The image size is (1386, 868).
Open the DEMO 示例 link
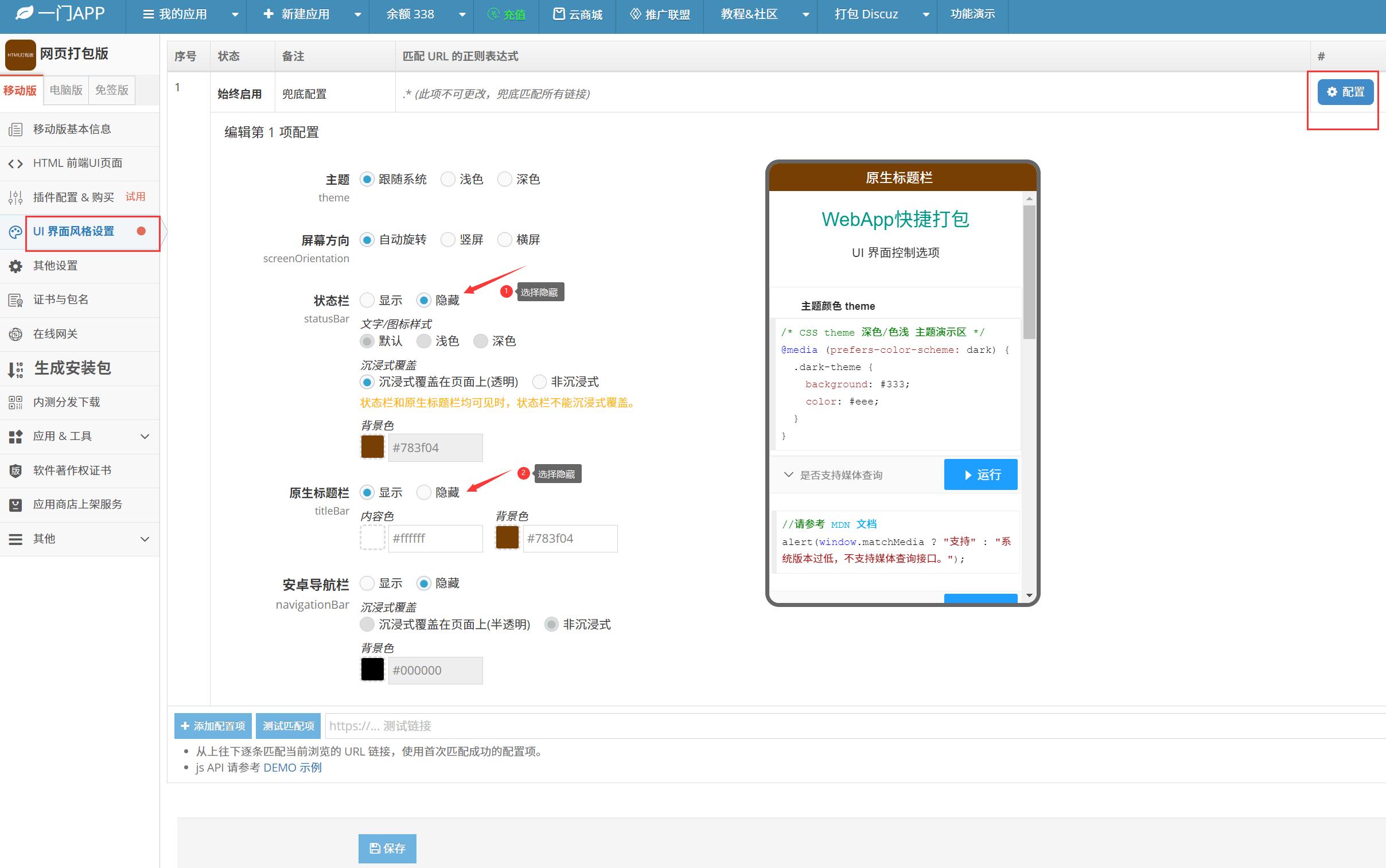pyautogui.click(x=293, y=768)
